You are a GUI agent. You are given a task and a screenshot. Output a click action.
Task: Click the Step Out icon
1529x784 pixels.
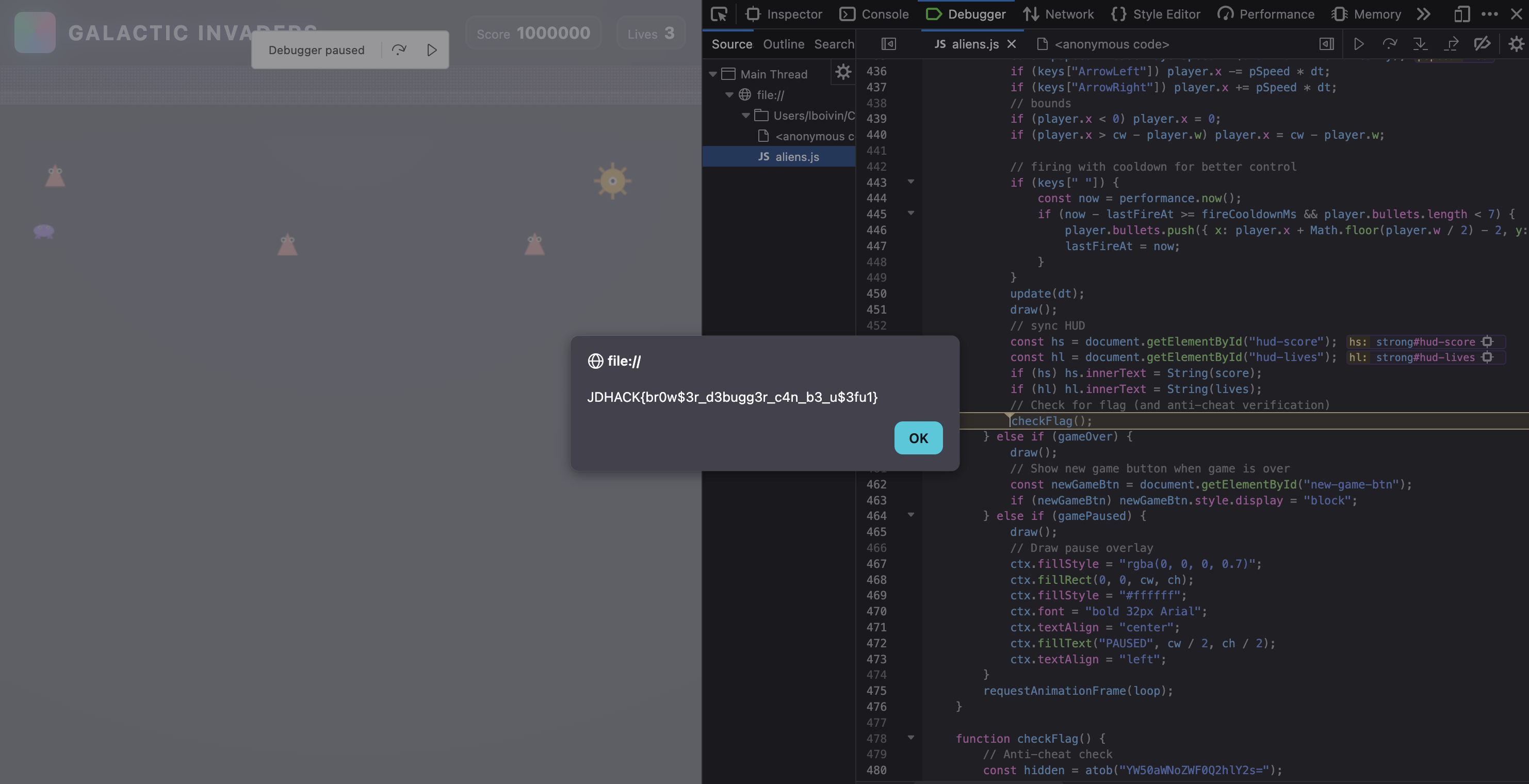tap(1451, 44)
